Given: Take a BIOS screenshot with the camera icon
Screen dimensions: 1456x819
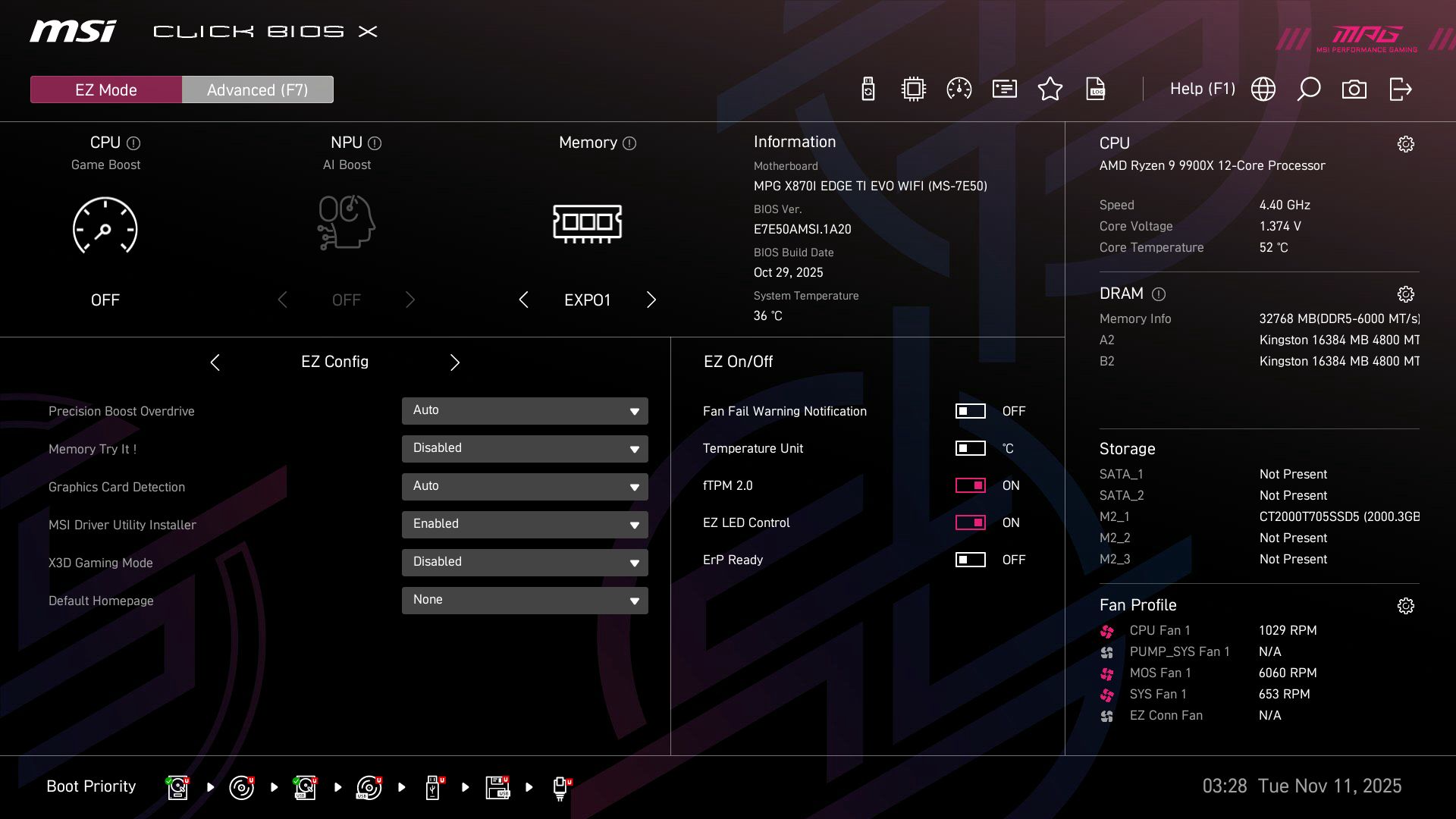Looking at the screenshot, I should pyautogui.click(x=1354, y=89).
